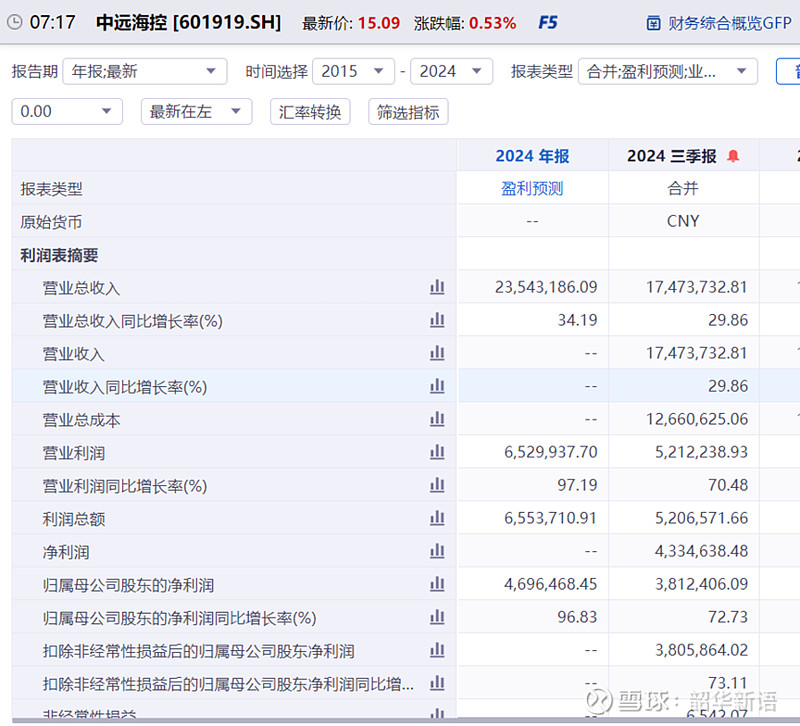Click the F5 refresh shortcut label
This screenshot has height=726, width=800.
point(548,22)
